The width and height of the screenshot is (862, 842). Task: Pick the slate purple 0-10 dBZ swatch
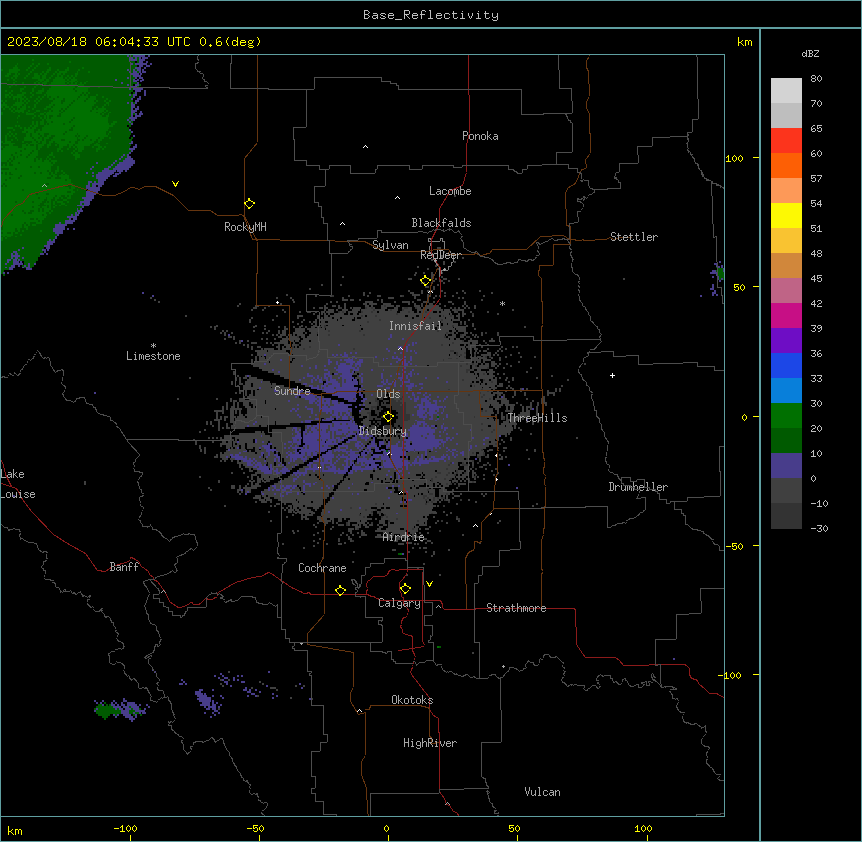tap(786, 466)
